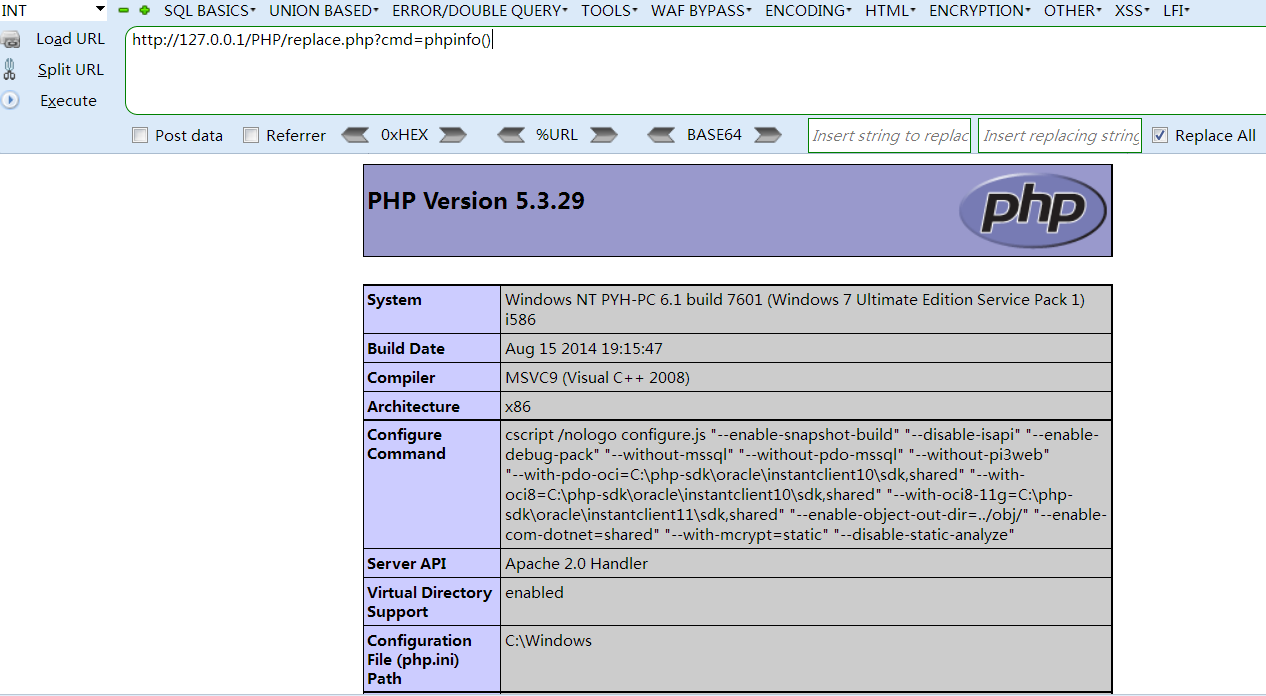The image size is (1266, 696).
Task: Click the green plus icon in HackBar
Action: click(145, 10)
